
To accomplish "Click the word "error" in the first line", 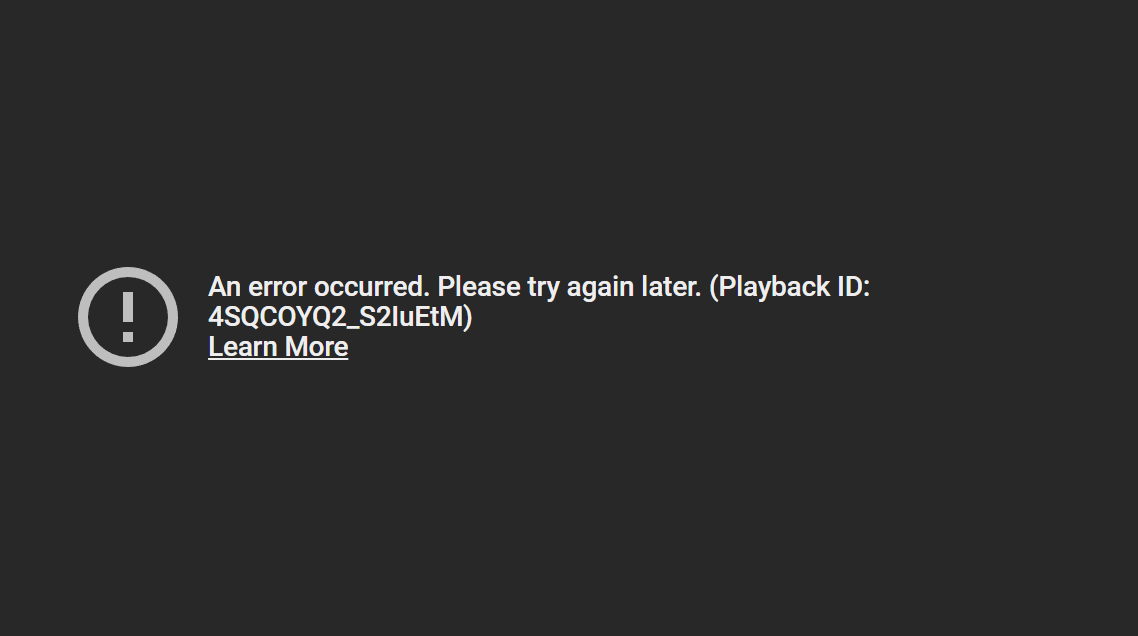I will [x=277, y=288].
